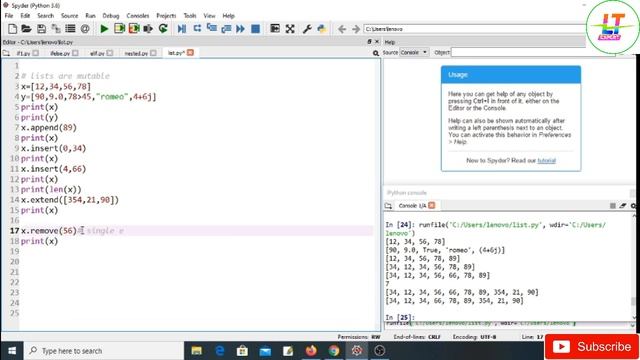Create a new file with the toolbar icon
640x360 pixels.
point(12,29)
